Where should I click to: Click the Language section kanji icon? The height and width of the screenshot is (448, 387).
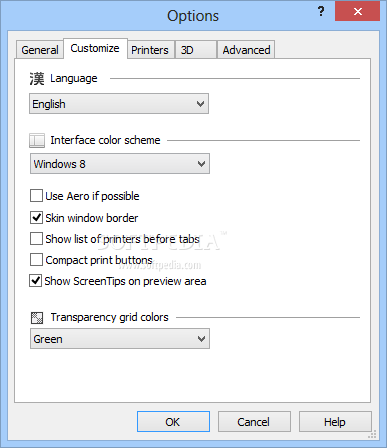[x=37, y=79]
